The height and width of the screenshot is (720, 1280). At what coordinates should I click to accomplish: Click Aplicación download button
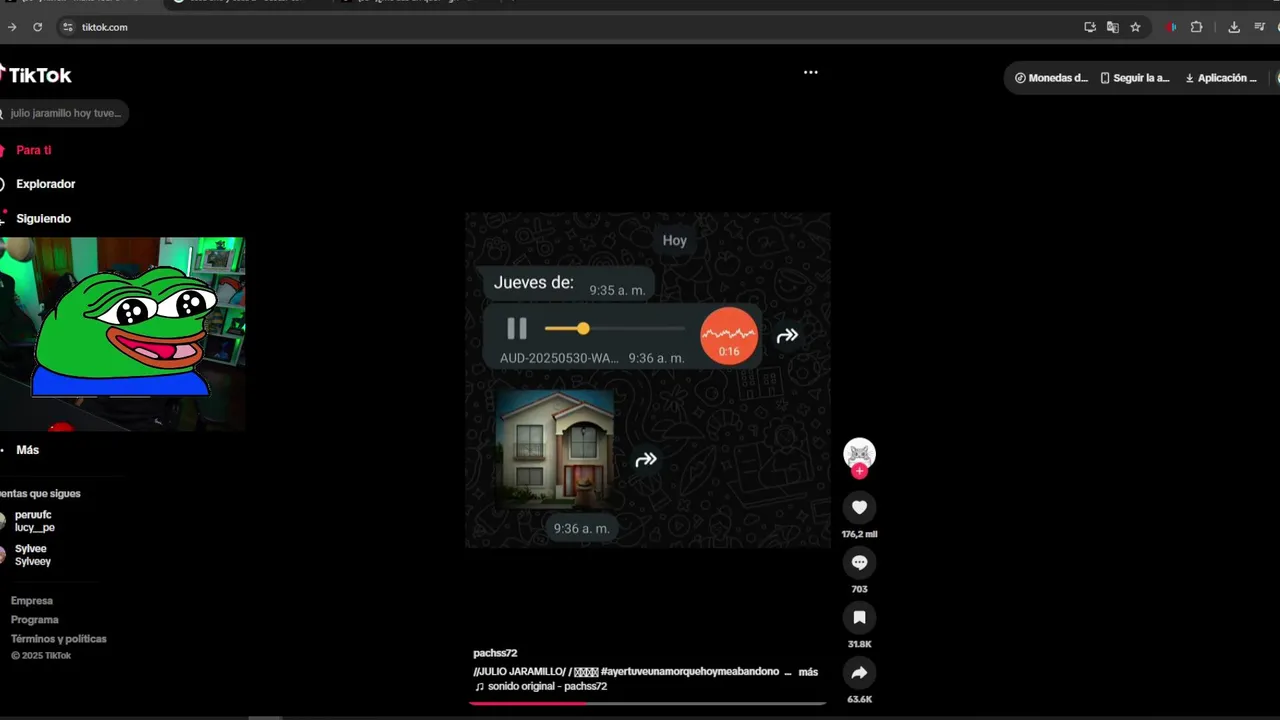[1221, 78]
